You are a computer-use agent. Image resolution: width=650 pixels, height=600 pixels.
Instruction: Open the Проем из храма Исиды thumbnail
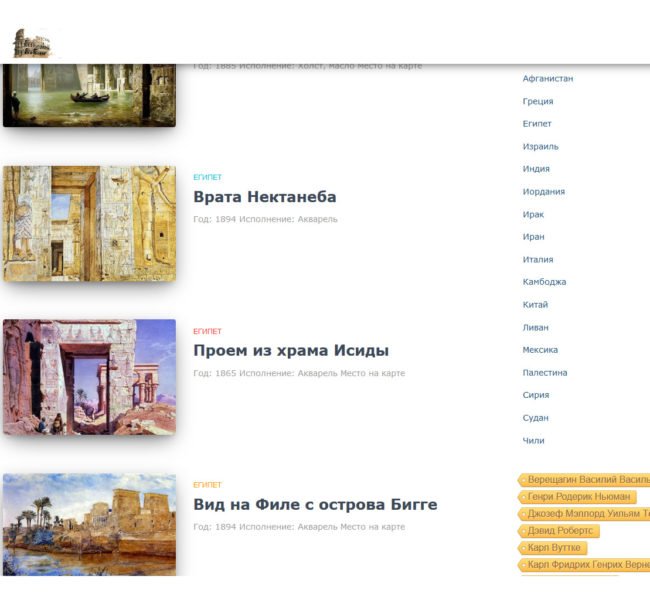click(x=90, y=377)
